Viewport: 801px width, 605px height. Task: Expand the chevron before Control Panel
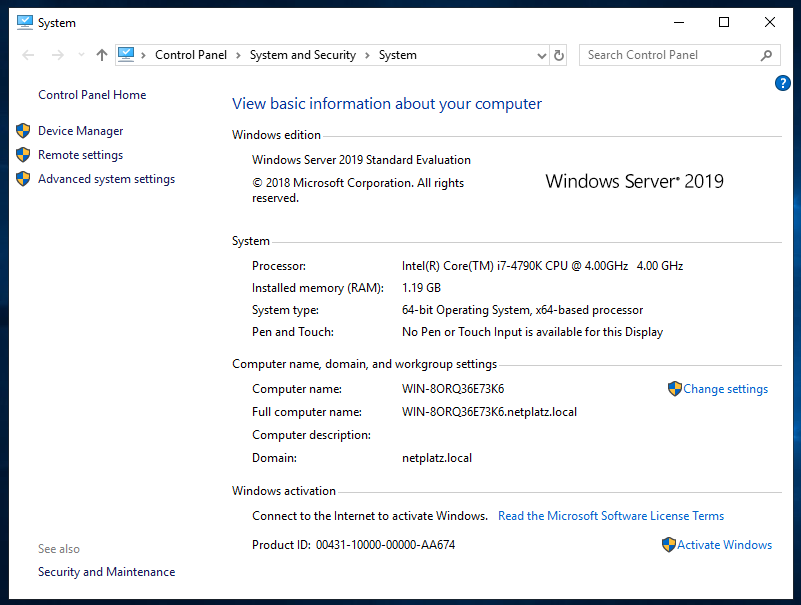pos(144,55)
